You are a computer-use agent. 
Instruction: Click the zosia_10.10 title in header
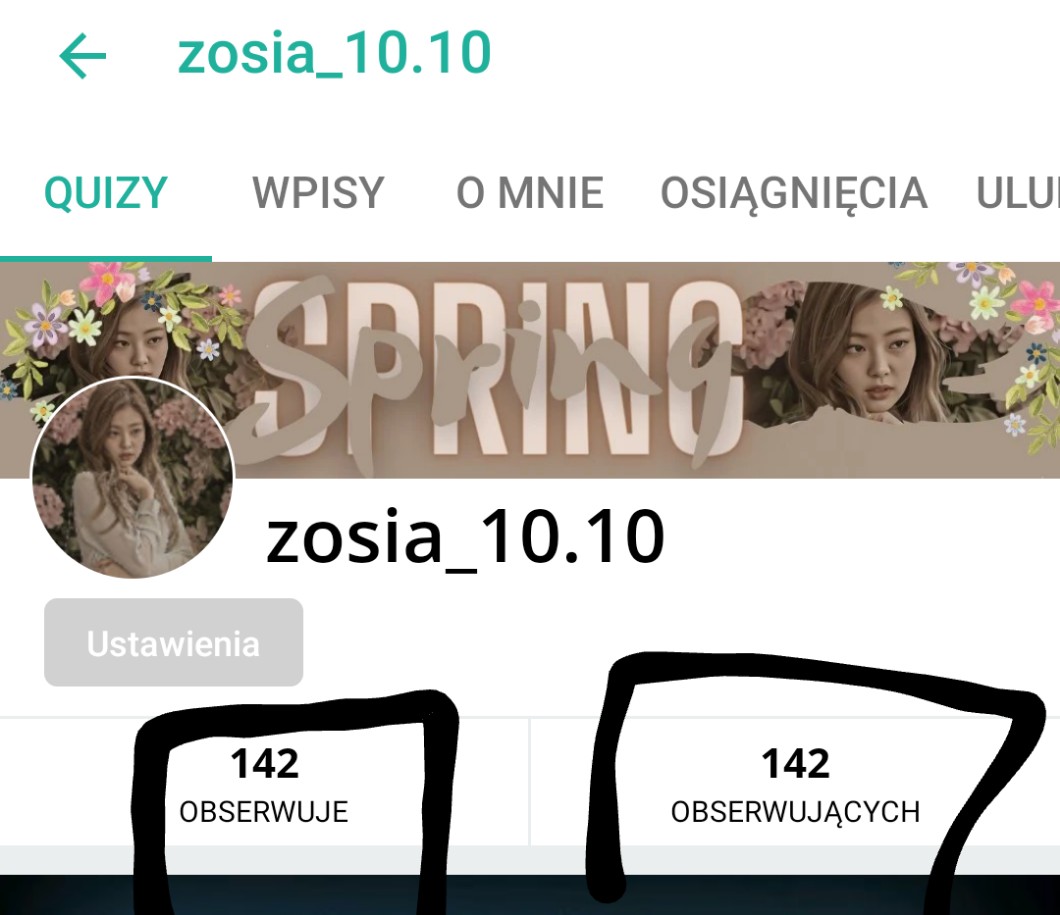click(334, 53)
